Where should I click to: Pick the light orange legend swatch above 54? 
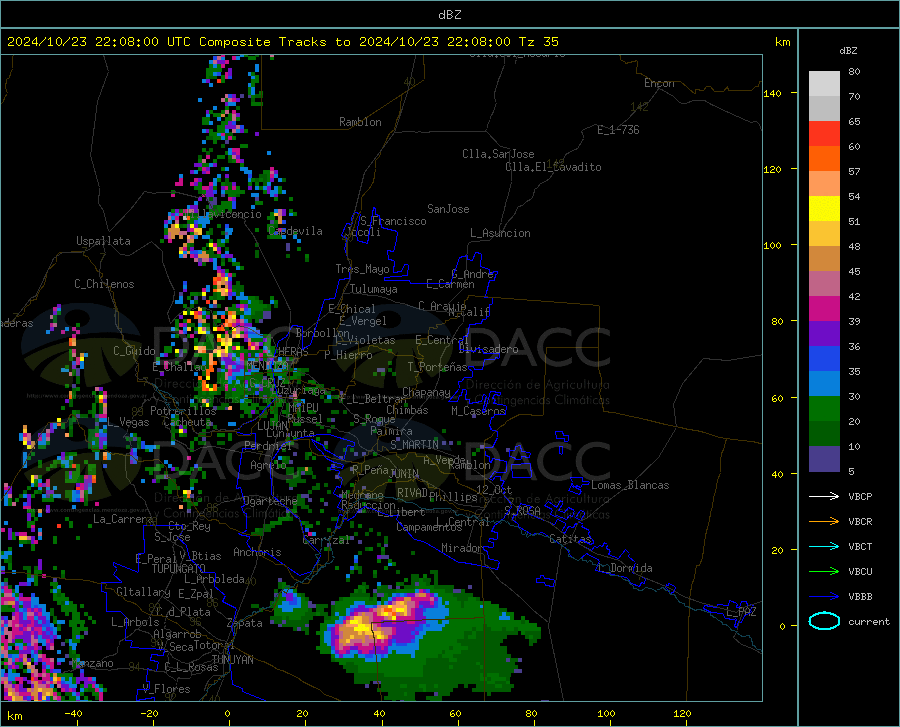click(x=824, y=184)
